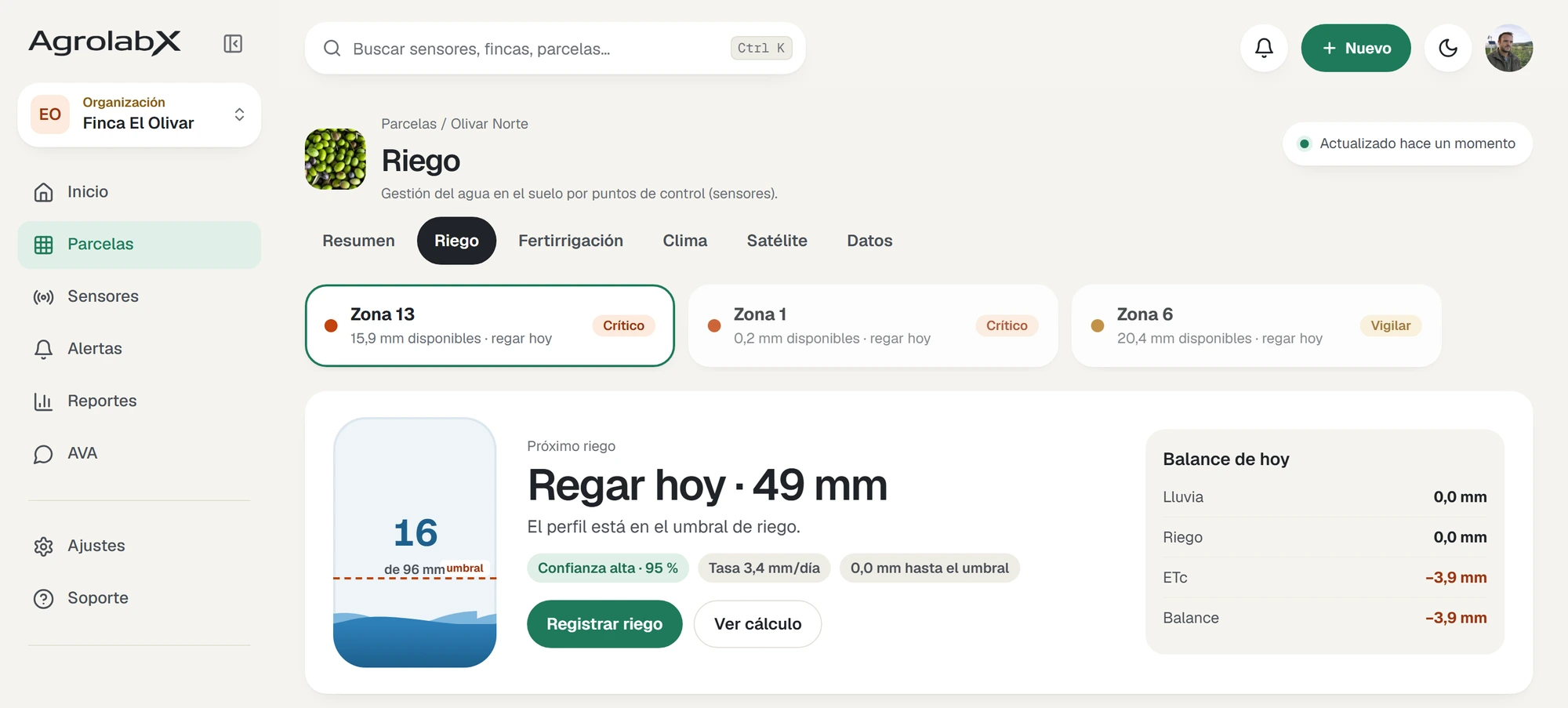This screenshot has width=1568, height=708.
Task: Click the umbral threshold label on gauge
Action: tap(465, 568)
